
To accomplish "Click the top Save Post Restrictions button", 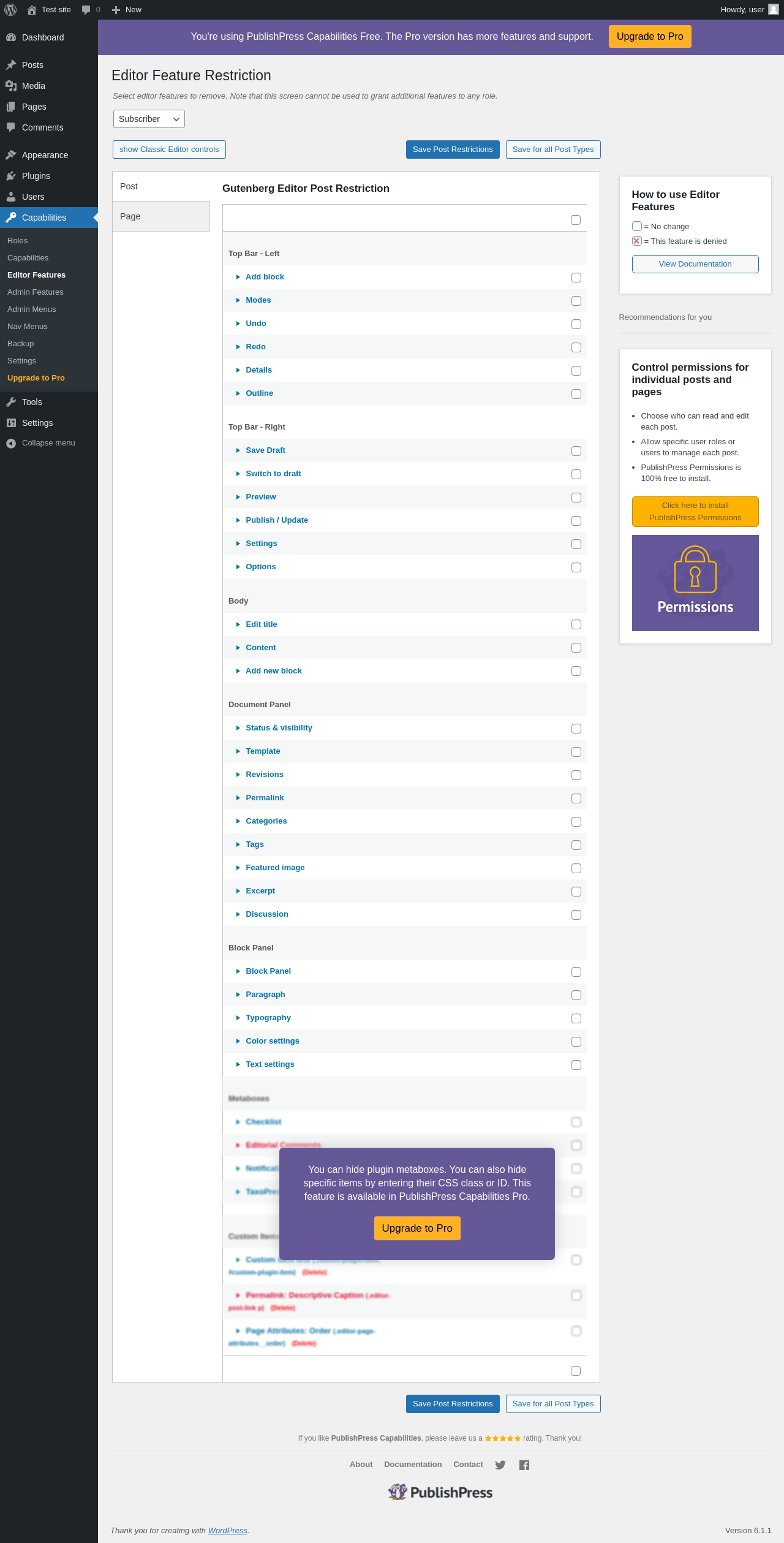I will [x=453, y=150].
